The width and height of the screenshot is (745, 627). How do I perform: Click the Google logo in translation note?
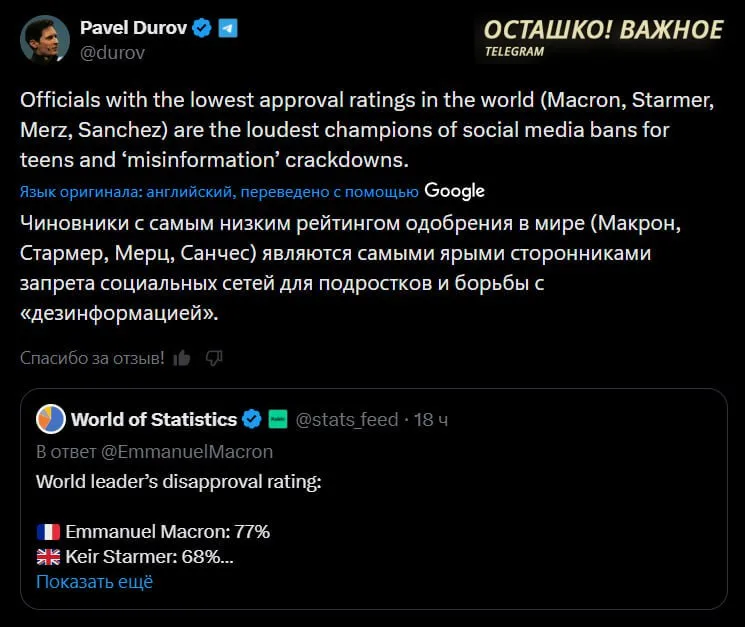[x=454, y=190]
